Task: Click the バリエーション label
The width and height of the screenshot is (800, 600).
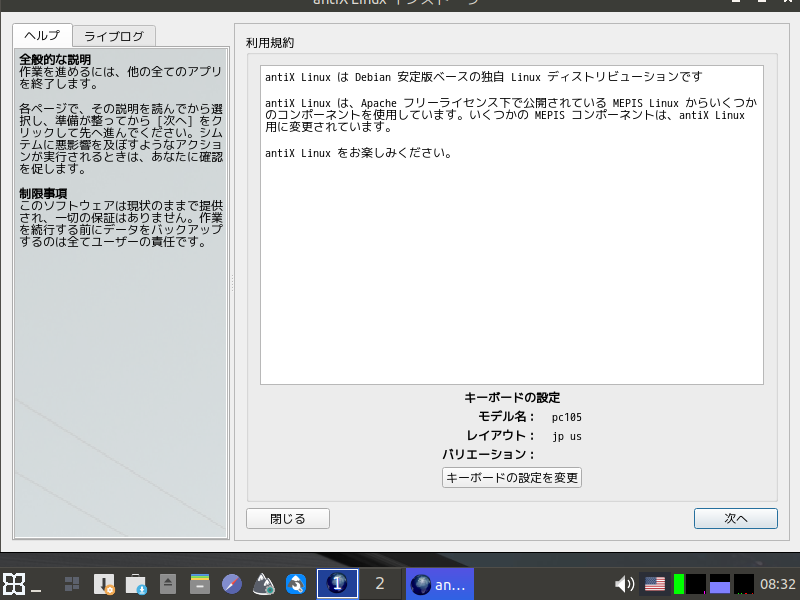Action: (488, 454)
